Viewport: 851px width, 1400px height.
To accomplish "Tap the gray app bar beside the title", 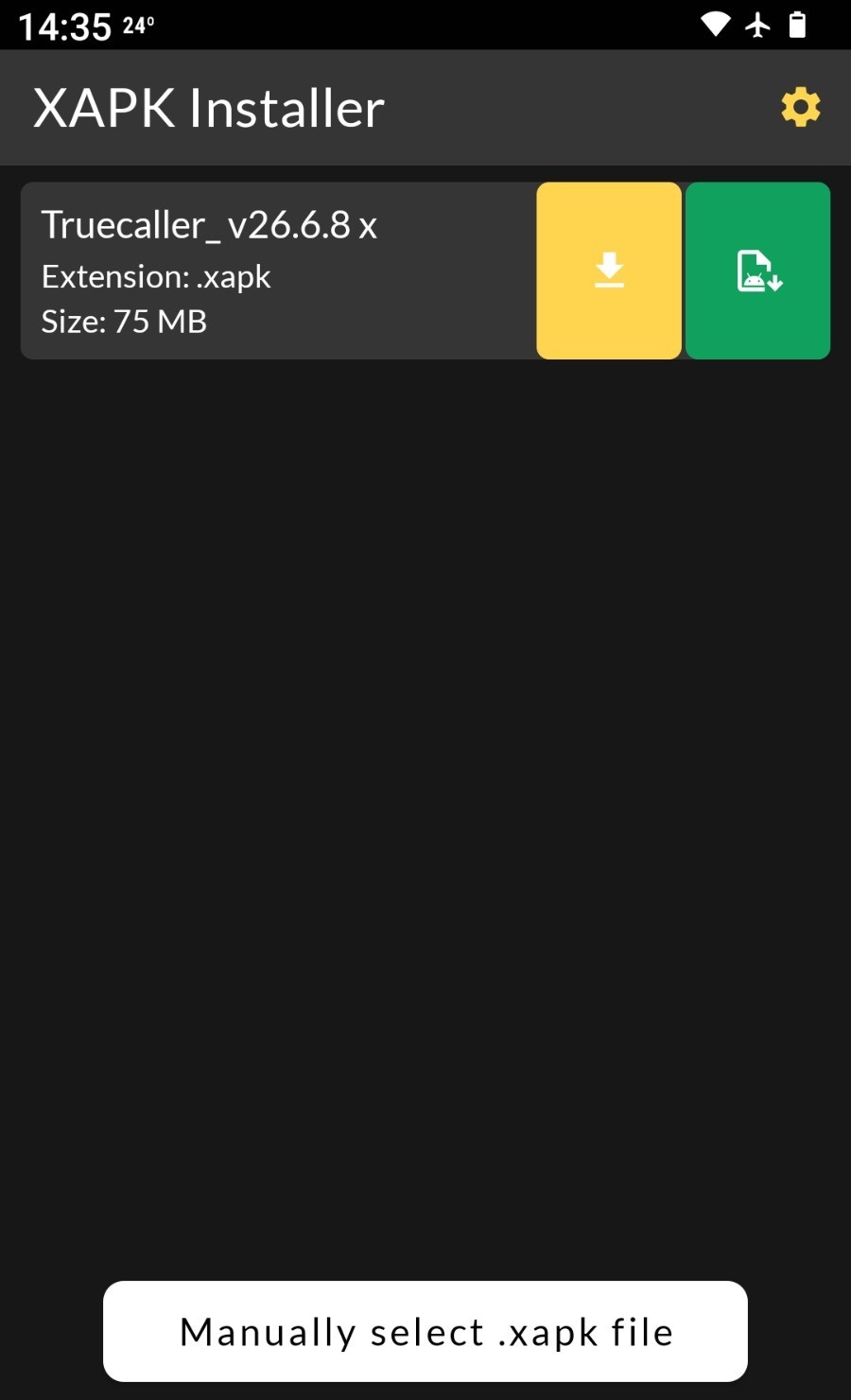I will 577,108.
